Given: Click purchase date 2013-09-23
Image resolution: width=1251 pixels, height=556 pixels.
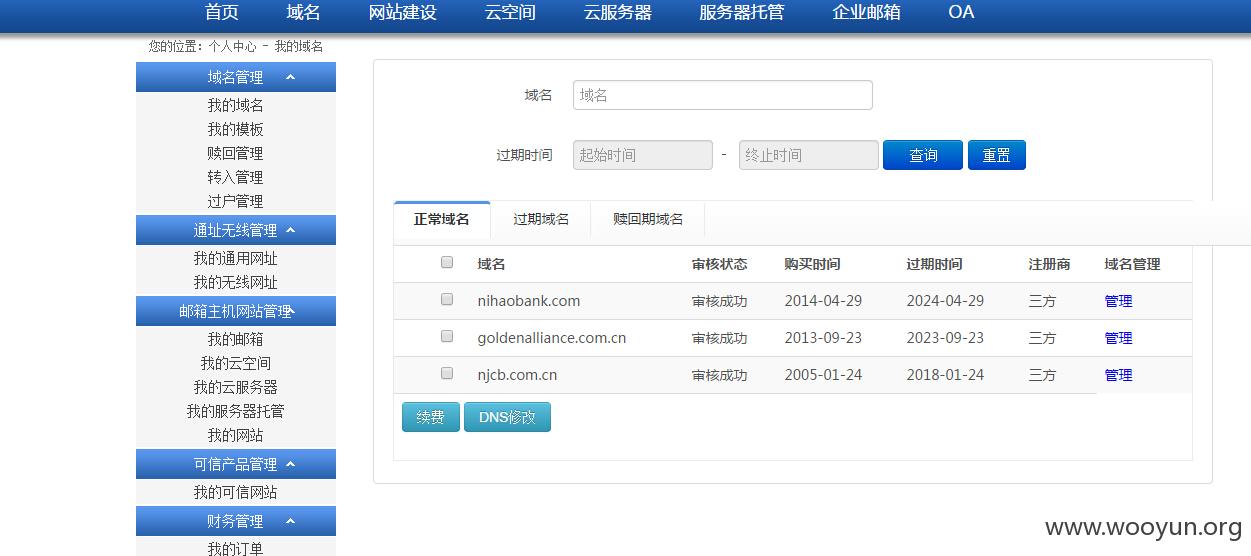Looking at the screenshot, I should pyautogui.click(x=823, y=338).
